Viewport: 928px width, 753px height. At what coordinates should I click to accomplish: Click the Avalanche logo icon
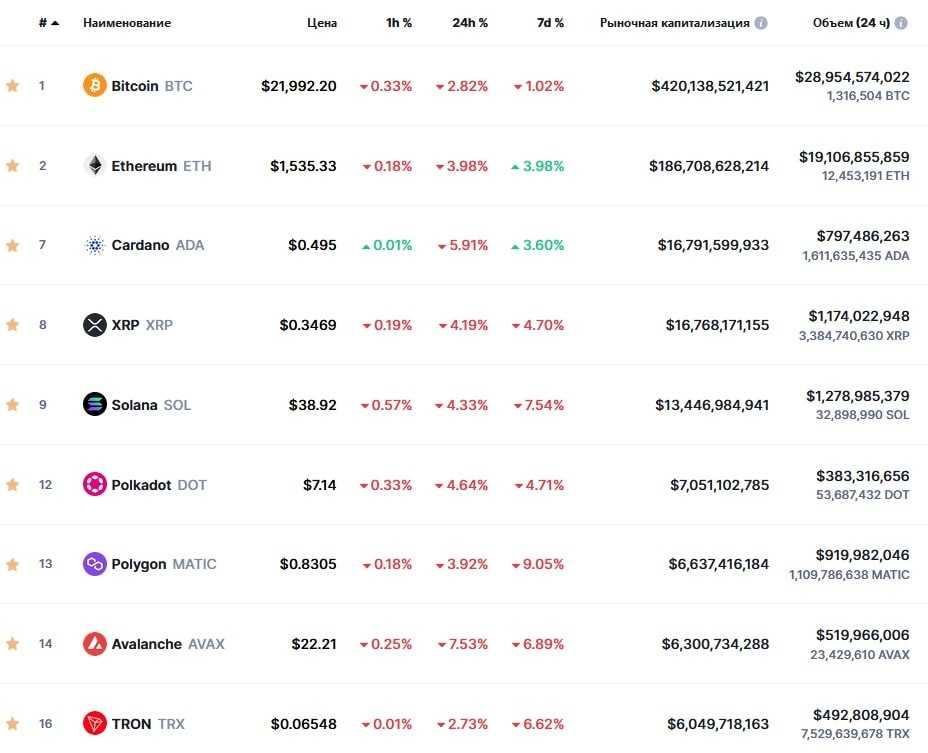95,644
